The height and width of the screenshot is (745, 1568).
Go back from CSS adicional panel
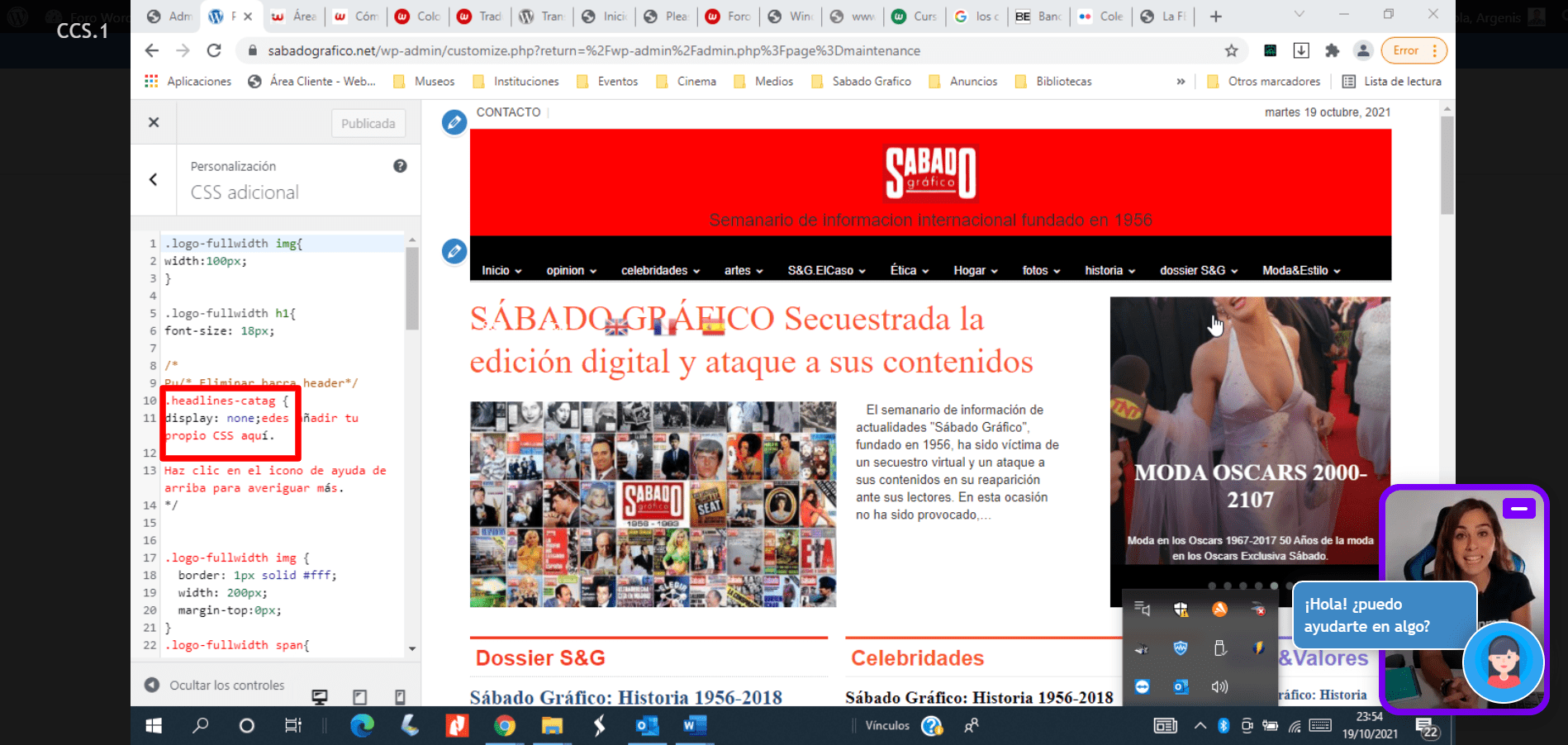pyautogui.click(x=153, y=179)
